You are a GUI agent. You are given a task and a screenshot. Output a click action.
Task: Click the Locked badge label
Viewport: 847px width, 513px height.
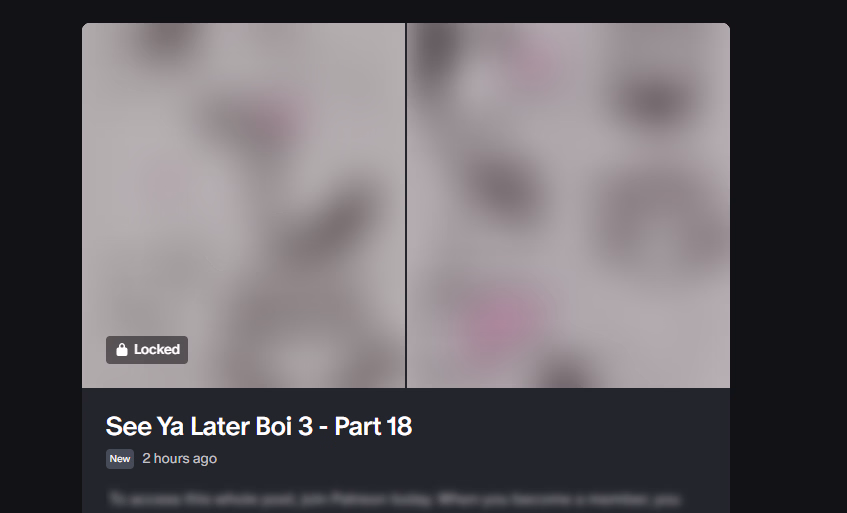[x=147, y=350]
